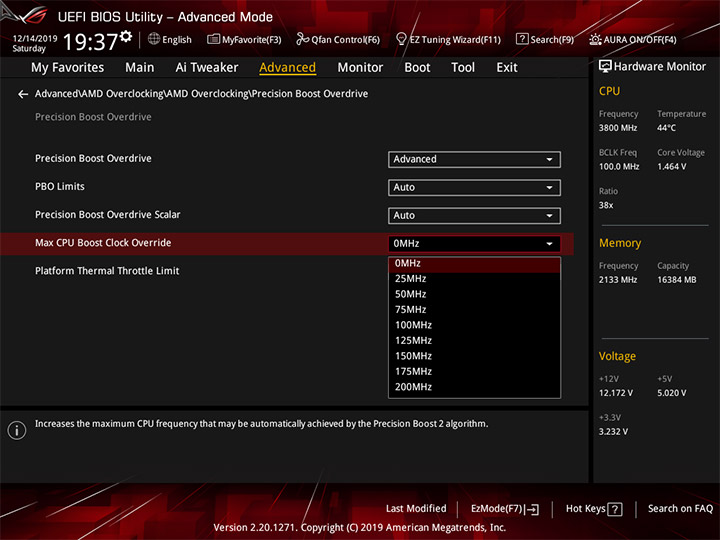The width and height of the screenshot is (720, 540).
Task: Toggle AURA ON/OFF light icon
Action: tap(595, 39)
